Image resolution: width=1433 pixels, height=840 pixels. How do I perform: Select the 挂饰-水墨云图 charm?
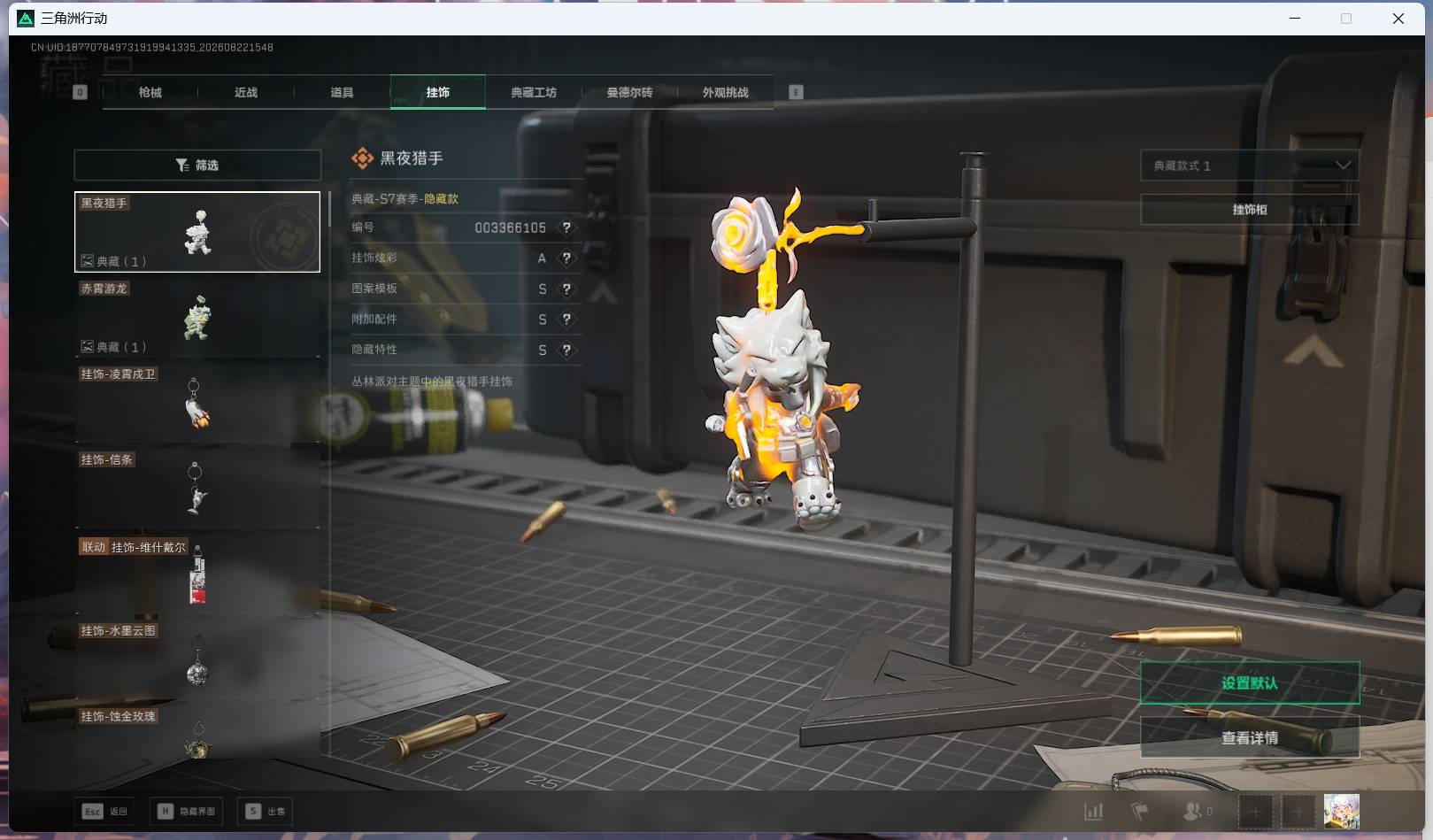[197, 659]
